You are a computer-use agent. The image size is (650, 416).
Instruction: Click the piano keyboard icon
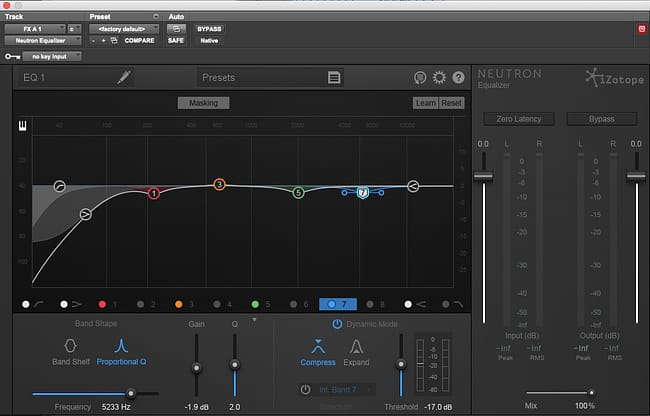click(23, 126)
